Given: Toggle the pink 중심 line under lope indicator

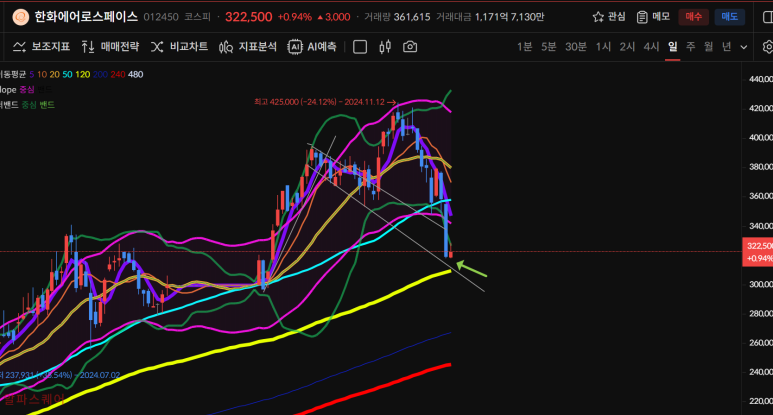Looking at the screenshot, I should point(27,90).
